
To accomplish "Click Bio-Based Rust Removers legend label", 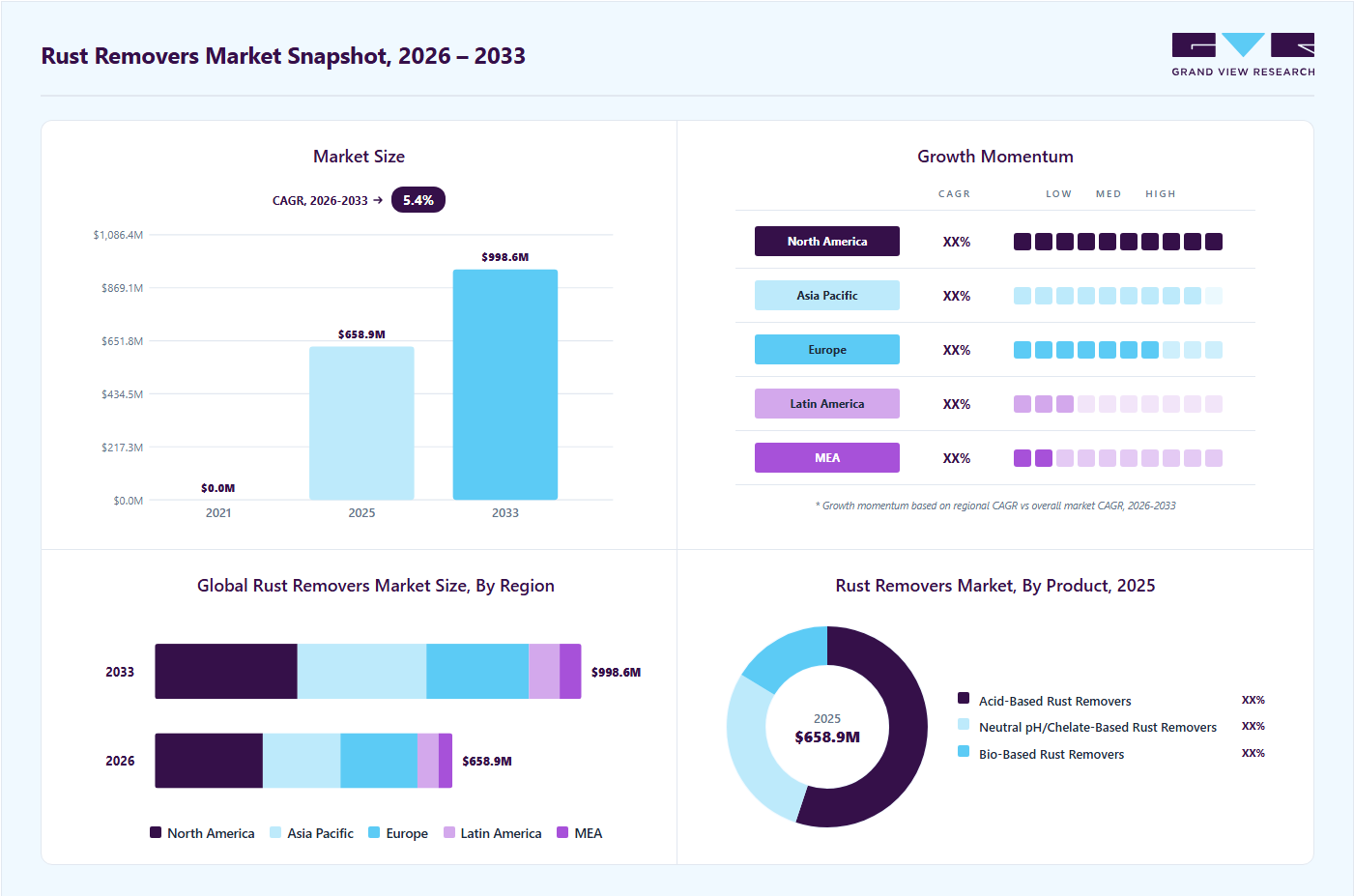I will (x=1052, y=754).
